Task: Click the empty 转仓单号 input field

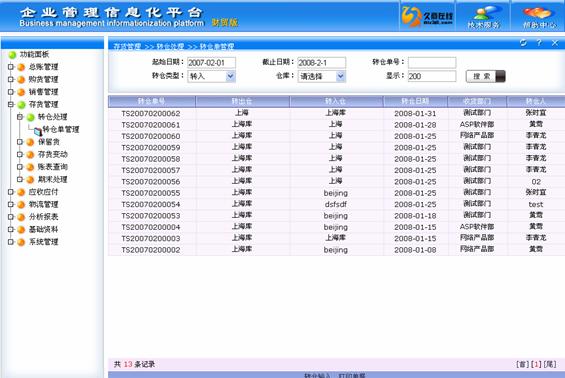Action: (x=432, y=63)
